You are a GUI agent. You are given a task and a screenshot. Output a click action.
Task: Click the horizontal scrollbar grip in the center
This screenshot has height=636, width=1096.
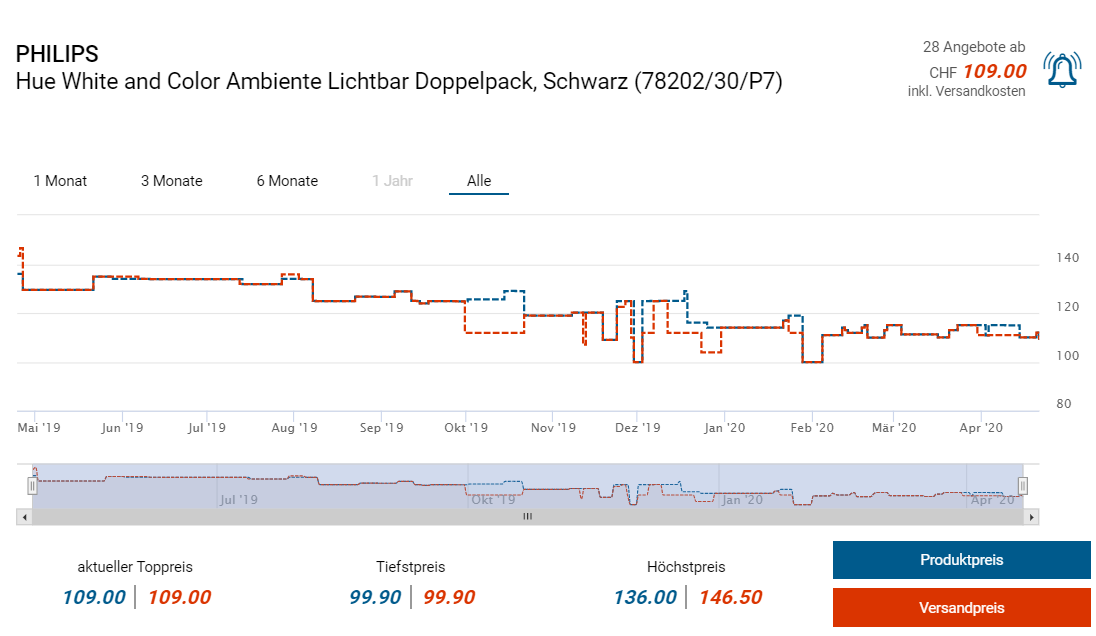click(527, 517)
